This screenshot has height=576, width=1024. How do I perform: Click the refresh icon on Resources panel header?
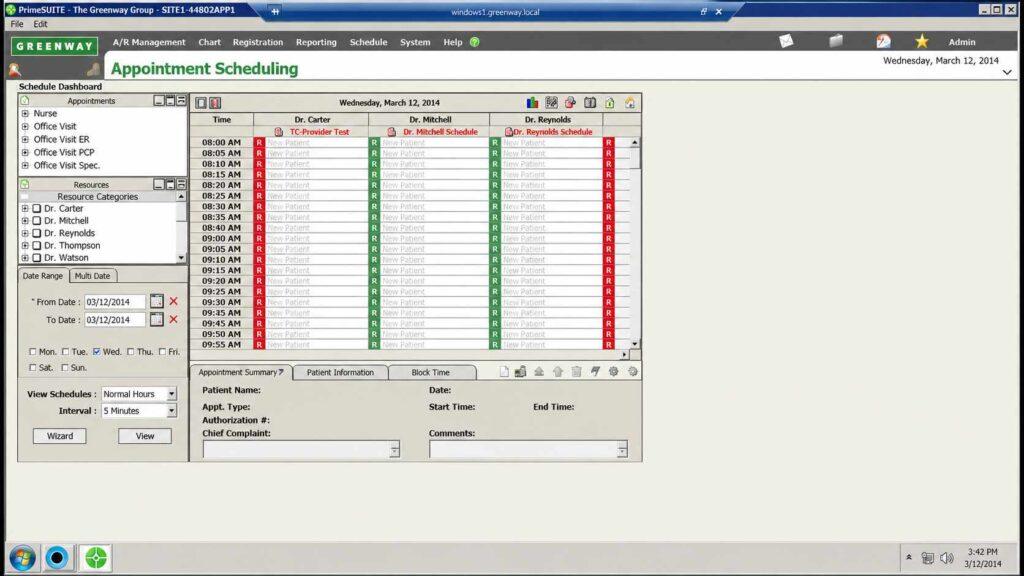[x=25, y=184]
